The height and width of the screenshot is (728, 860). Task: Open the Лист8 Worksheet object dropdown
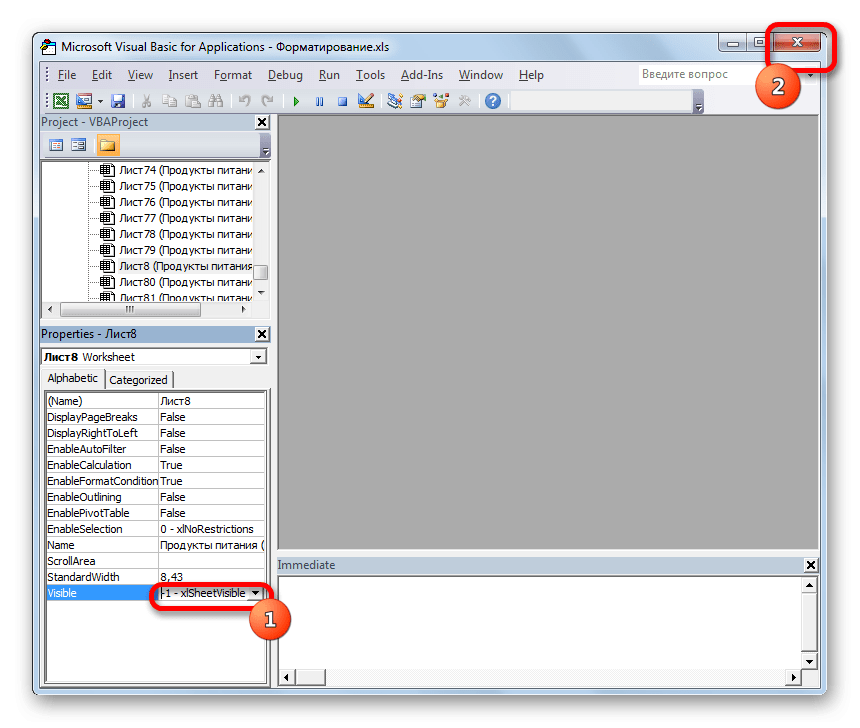pyautogui.click(x=258, y=357)
